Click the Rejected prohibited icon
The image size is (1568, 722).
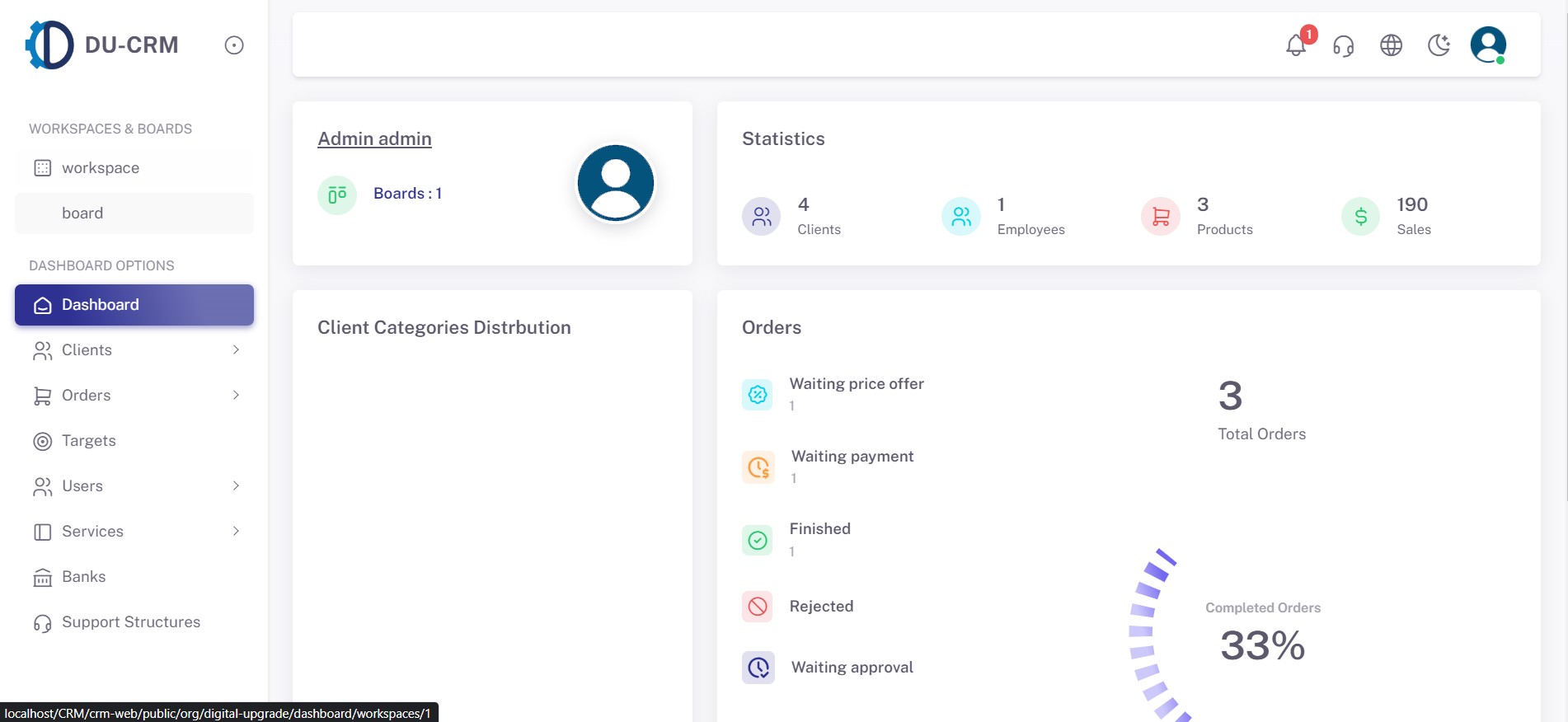[758, 607]
